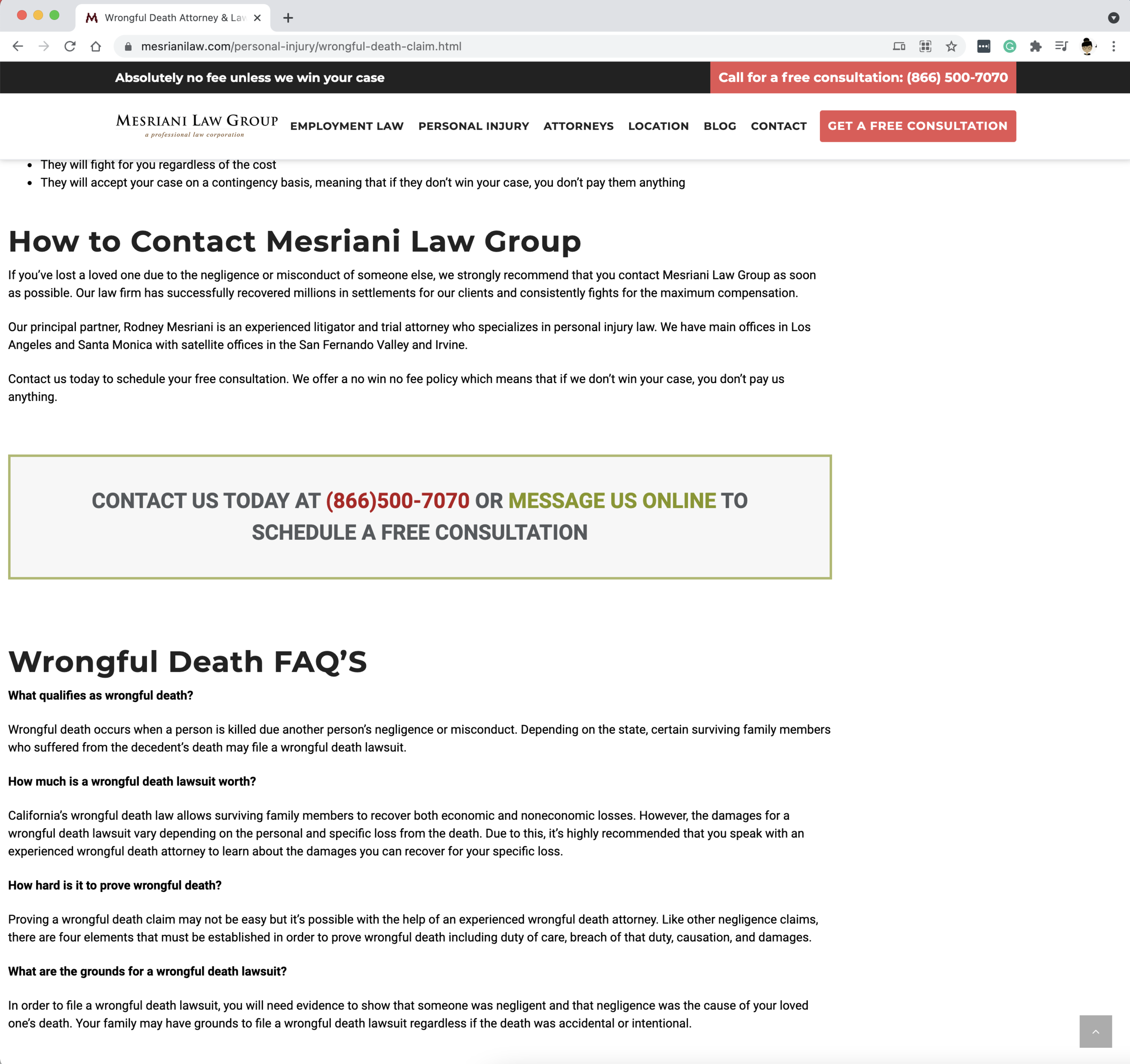Click 'How much is a wrongful death lawsuit worth?'

132,781
